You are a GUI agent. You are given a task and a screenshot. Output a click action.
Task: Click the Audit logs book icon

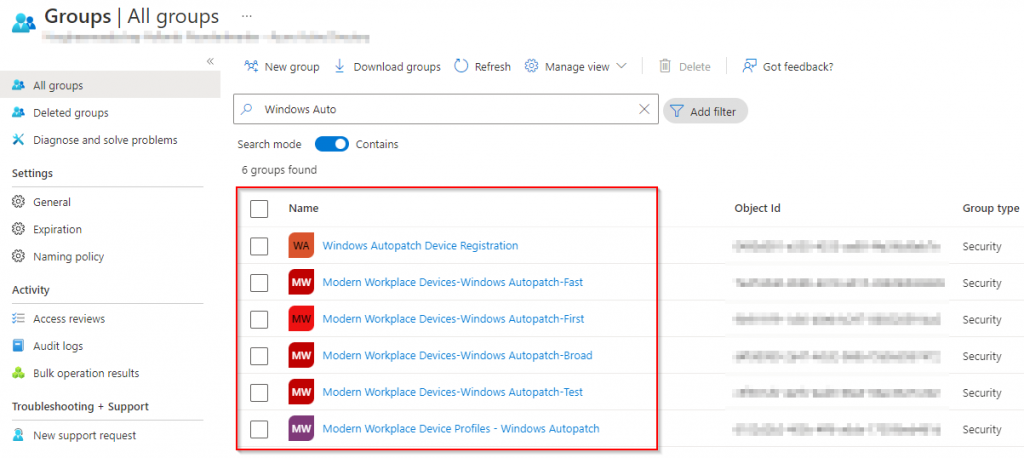point(18,346)
